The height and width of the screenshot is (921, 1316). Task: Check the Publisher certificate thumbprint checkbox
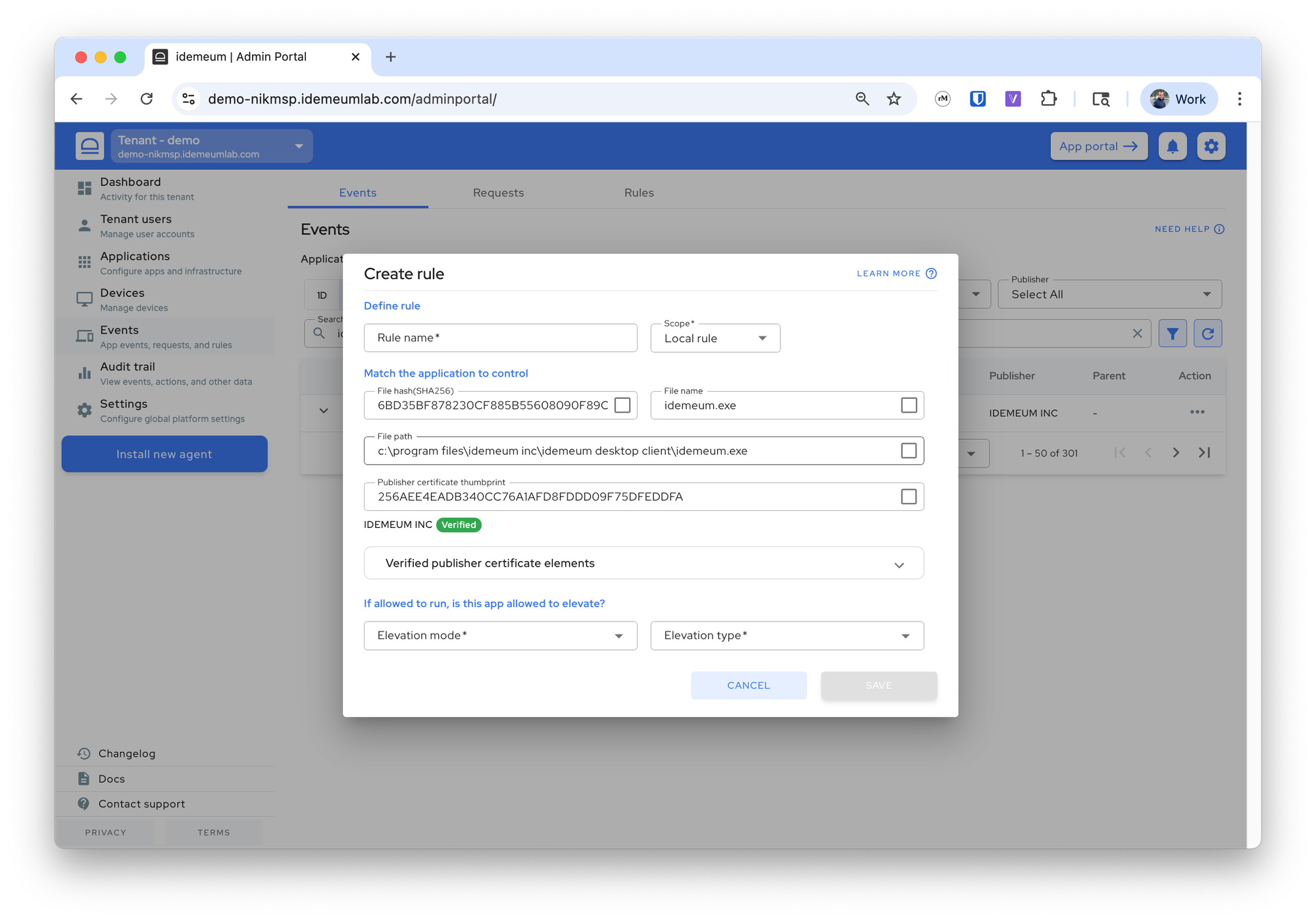click(x=909, y=496)
